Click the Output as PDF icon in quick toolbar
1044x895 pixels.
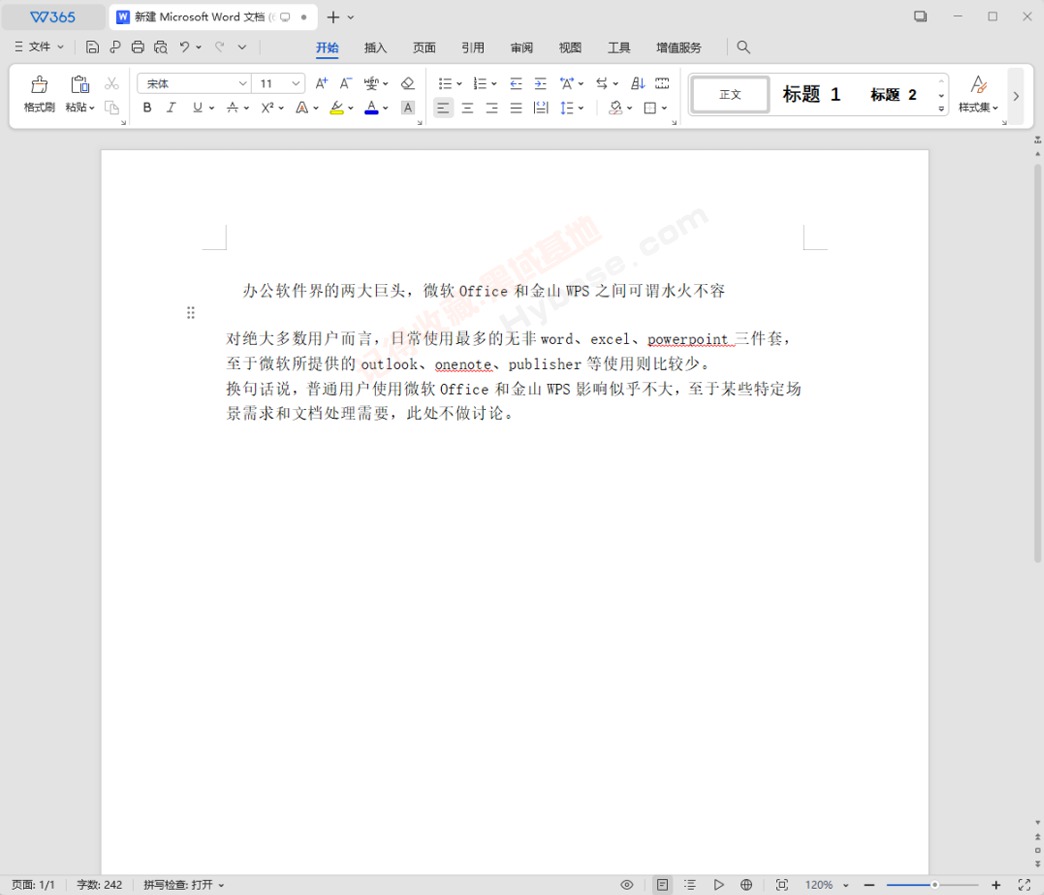[x=115, y=47]
